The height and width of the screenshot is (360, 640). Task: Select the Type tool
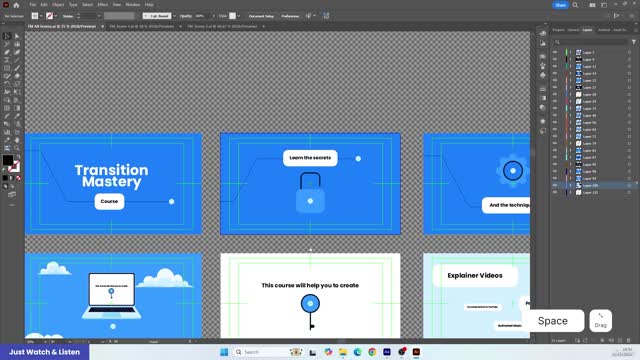(x=7, y=60)
